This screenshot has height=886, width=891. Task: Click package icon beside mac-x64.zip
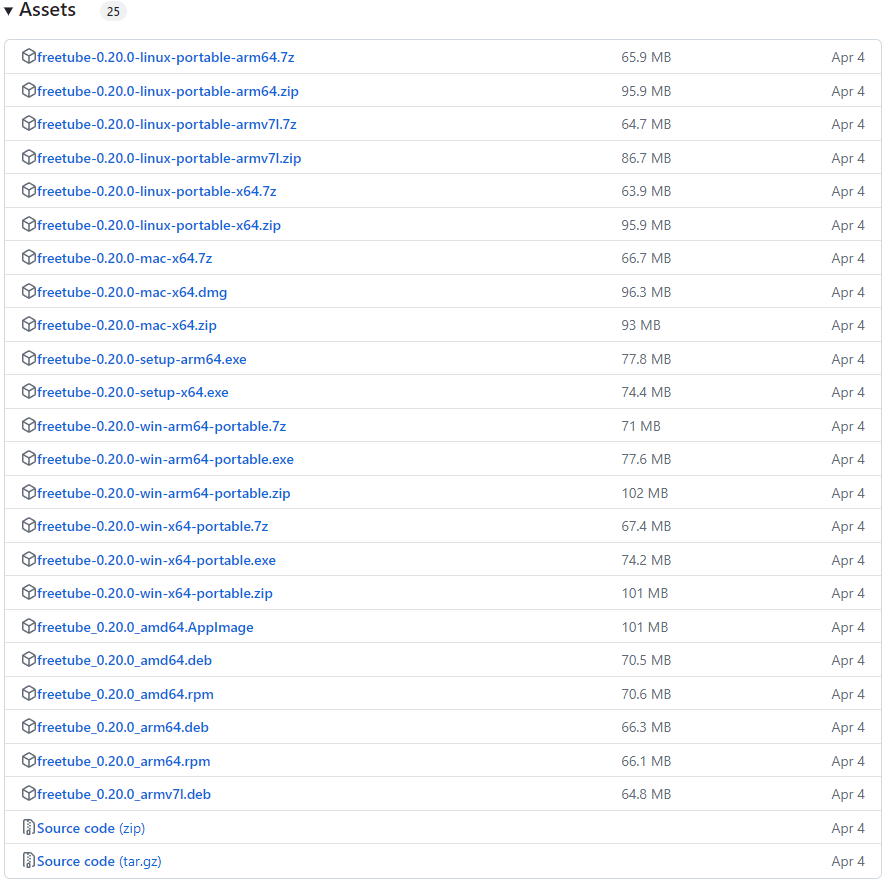28,324
